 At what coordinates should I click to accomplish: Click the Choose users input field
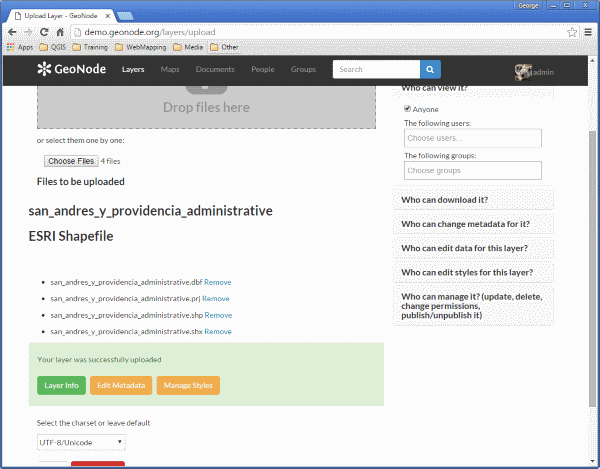coord(473,138)
